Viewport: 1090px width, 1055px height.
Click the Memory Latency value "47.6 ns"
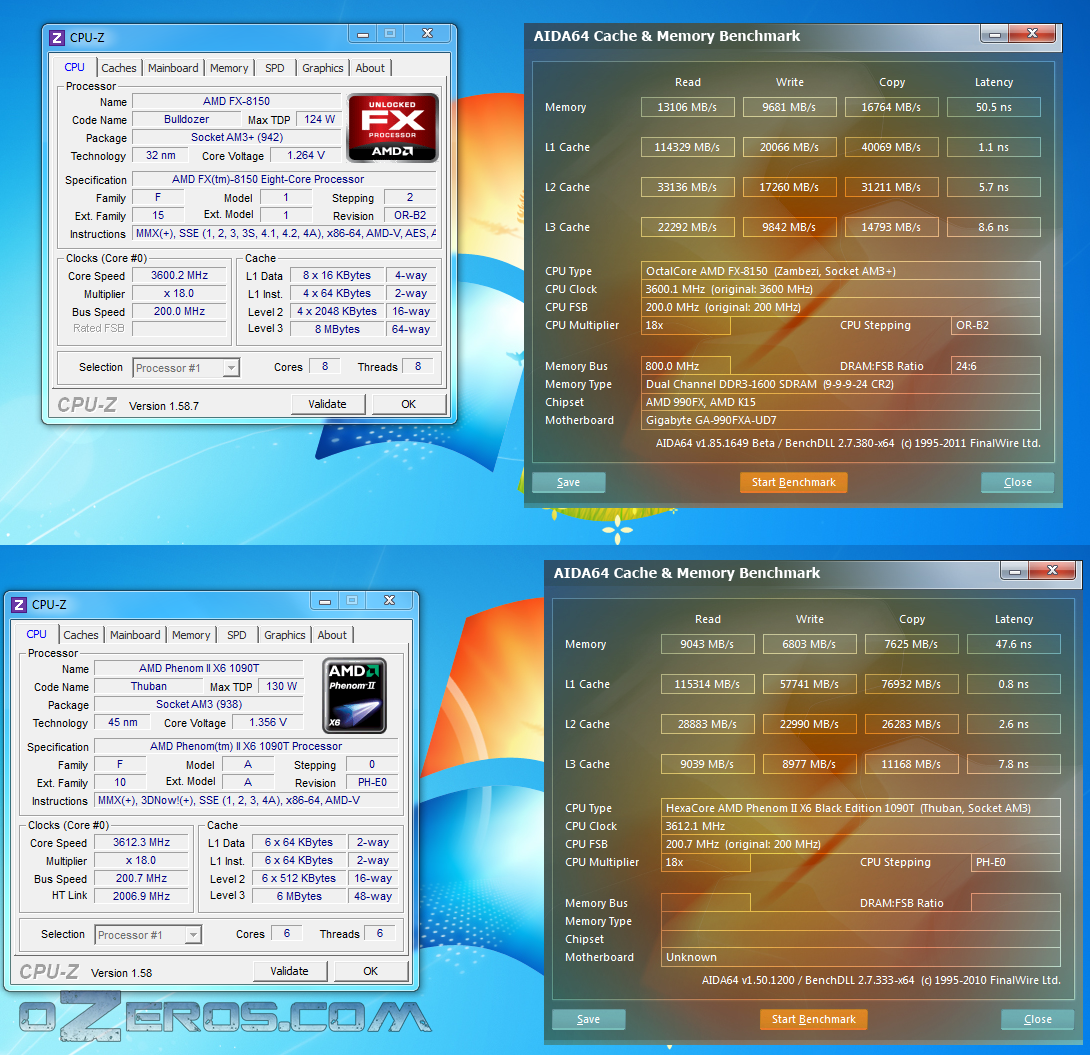tap(1014, 644)
